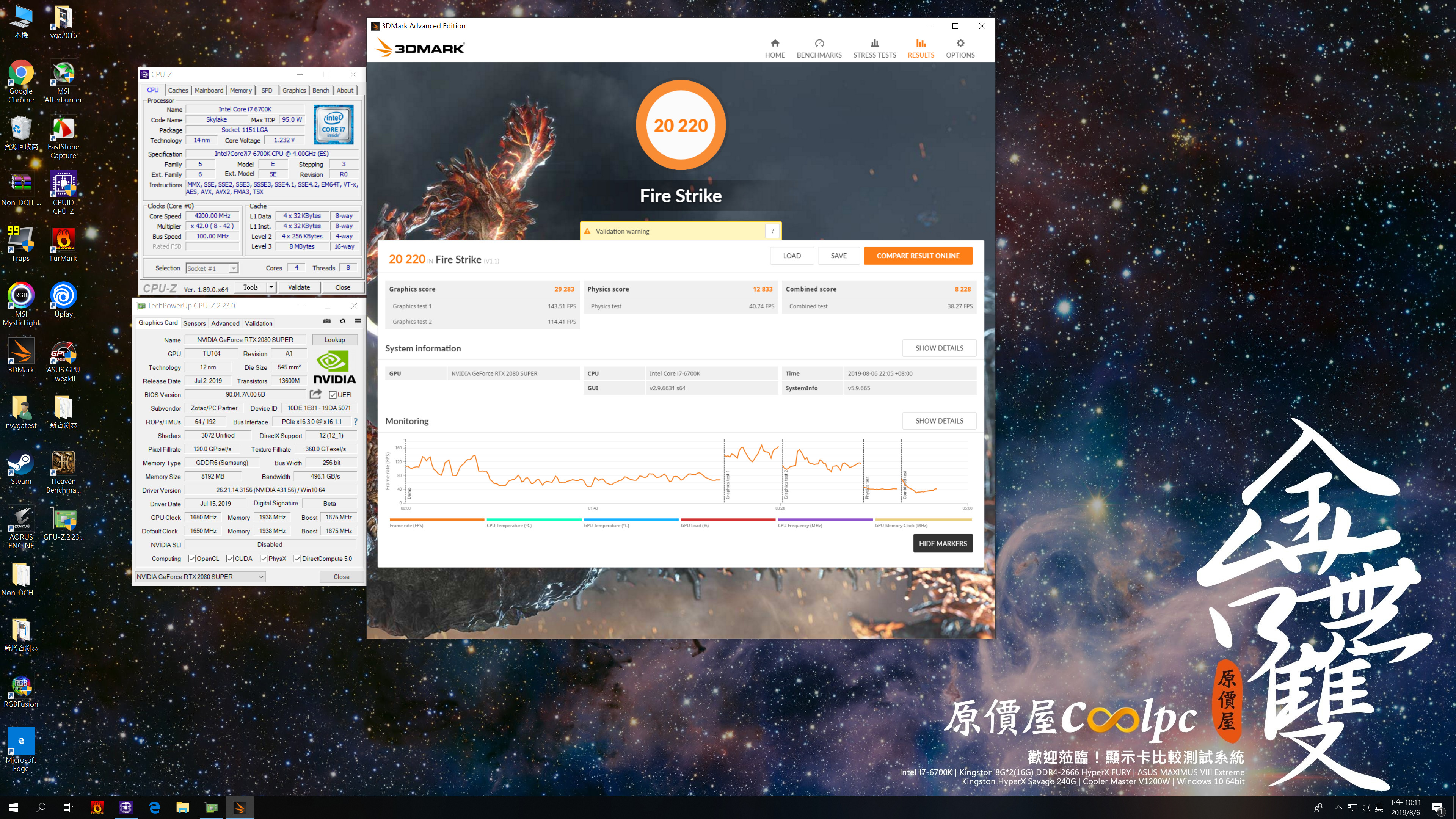Image resolution: width=1456 pixels, height=819 pixels.
Task: Toggle DirectCompute 5.0 checkbox in GPU-Z
Action: (x=297, y=559)
